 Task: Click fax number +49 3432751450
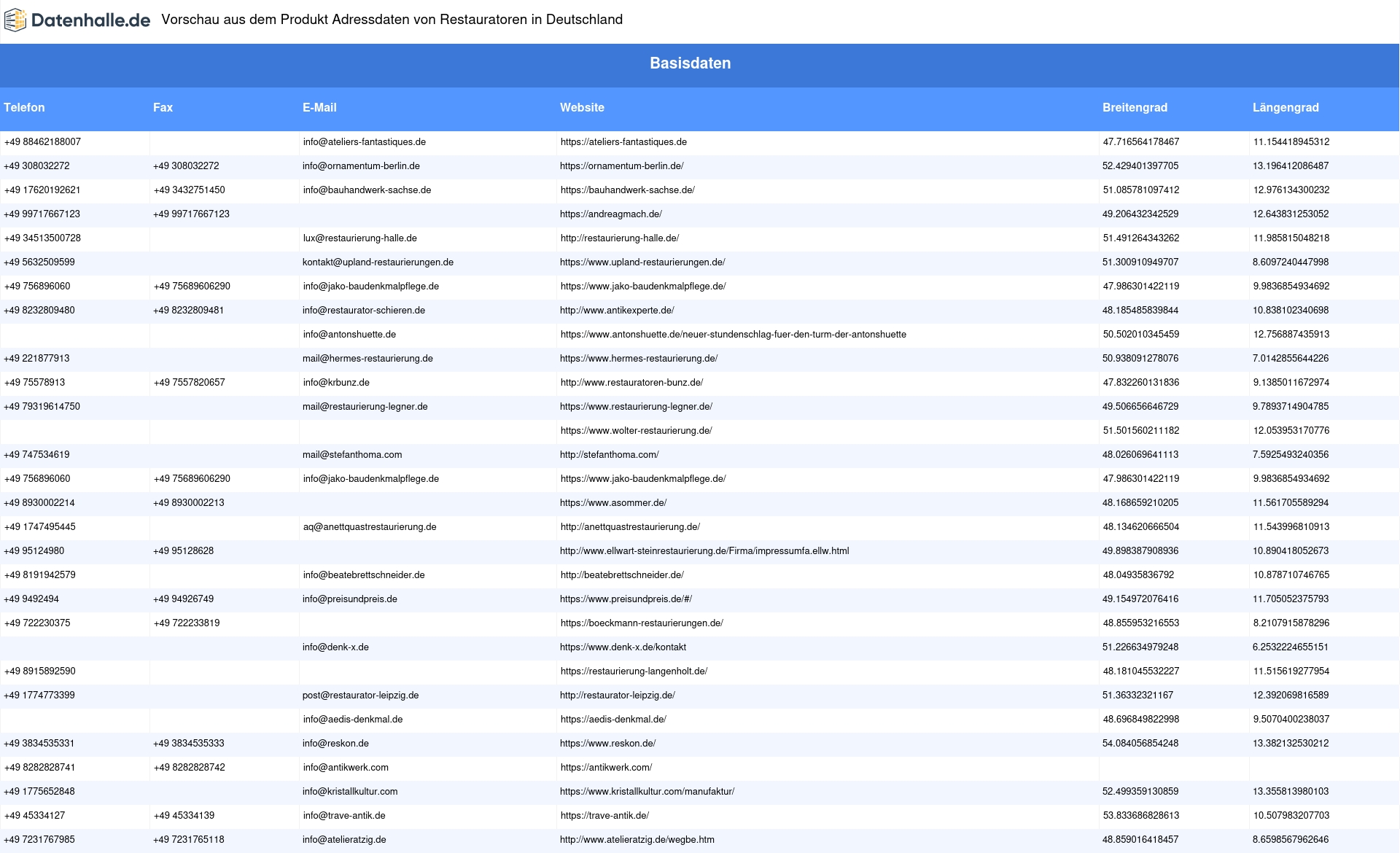[x=190, y=190]
